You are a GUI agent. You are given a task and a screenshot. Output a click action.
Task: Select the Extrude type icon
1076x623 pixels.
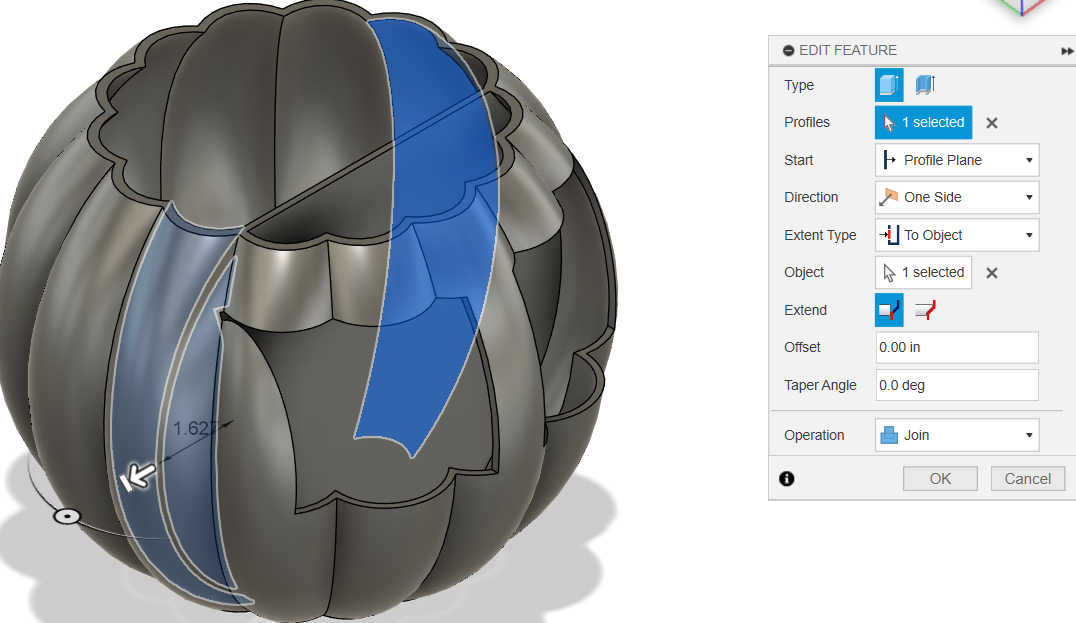[x=889, y=85]
